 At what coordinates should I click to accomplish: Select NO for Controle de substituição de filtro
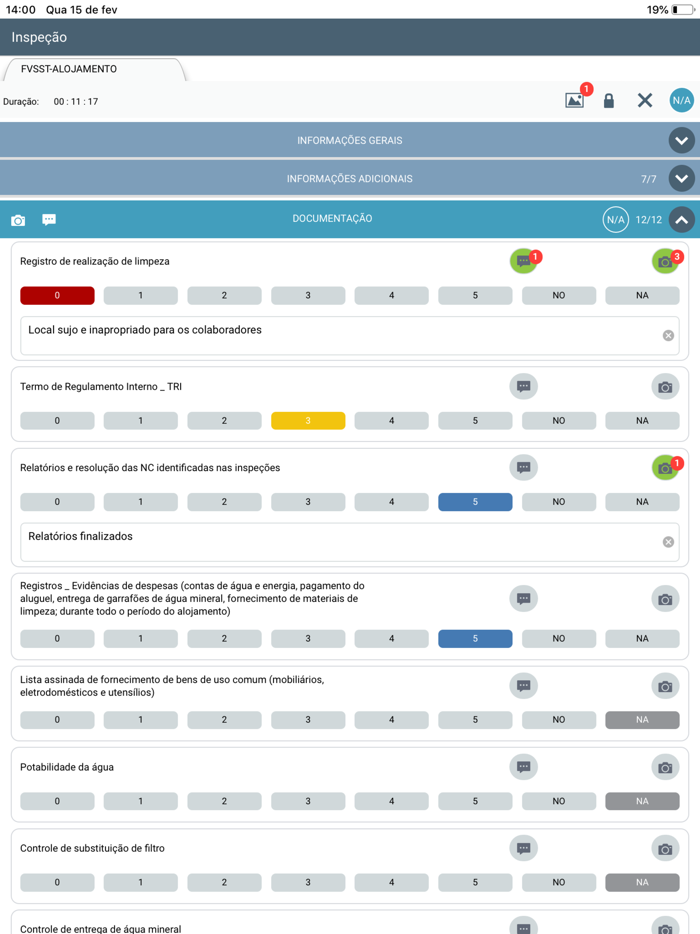pos(559,882)
